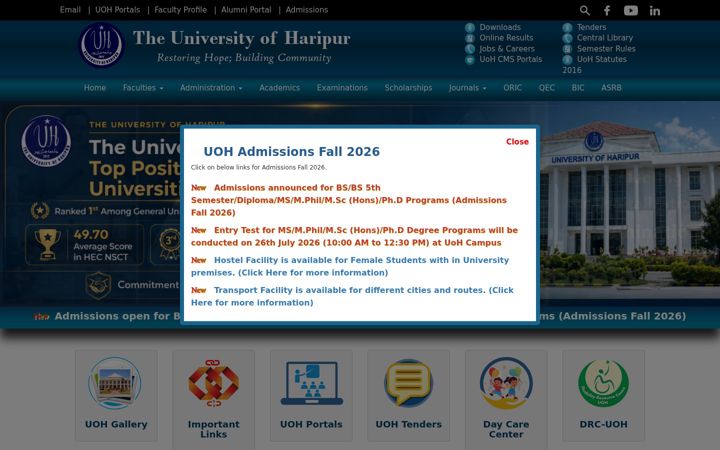This screenshot has width=720, height=450.
Task: Open the Scholarships menu item
Action: [408, 88]
